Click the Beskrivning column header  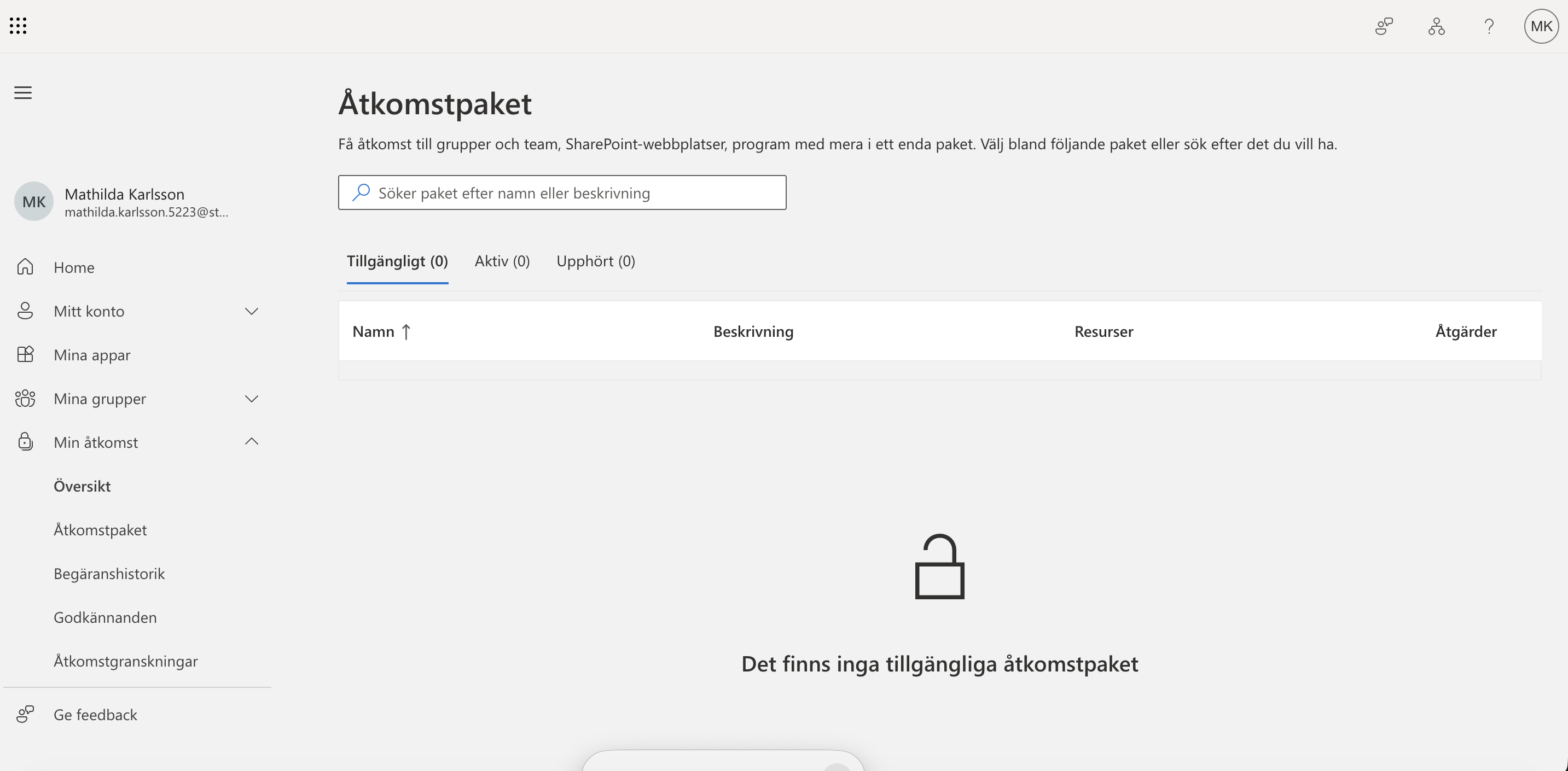pyautogui.click(x=753, y=332)
